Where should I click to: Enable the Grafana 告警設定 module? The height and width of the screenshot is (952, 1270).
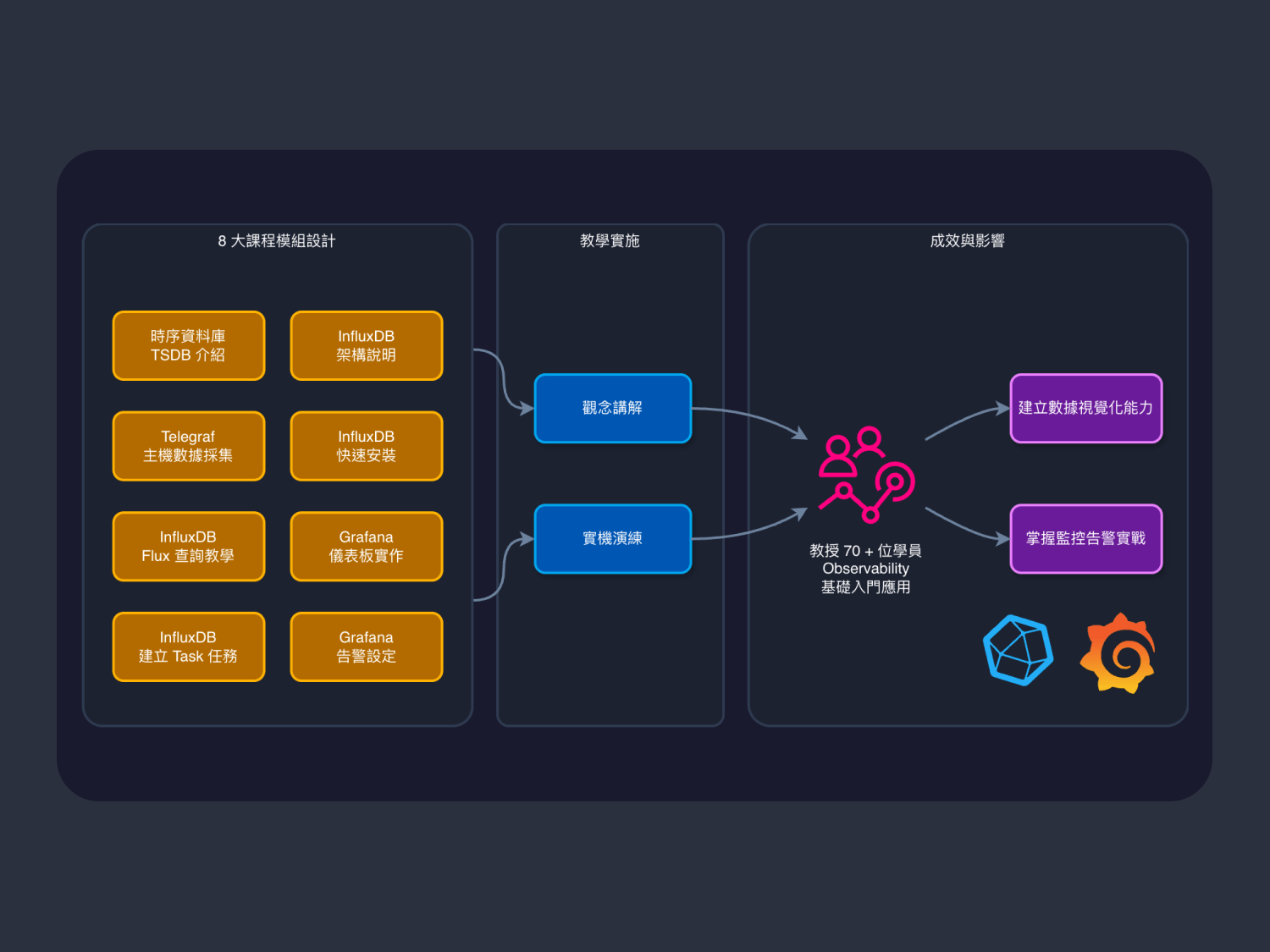point(366,646)
